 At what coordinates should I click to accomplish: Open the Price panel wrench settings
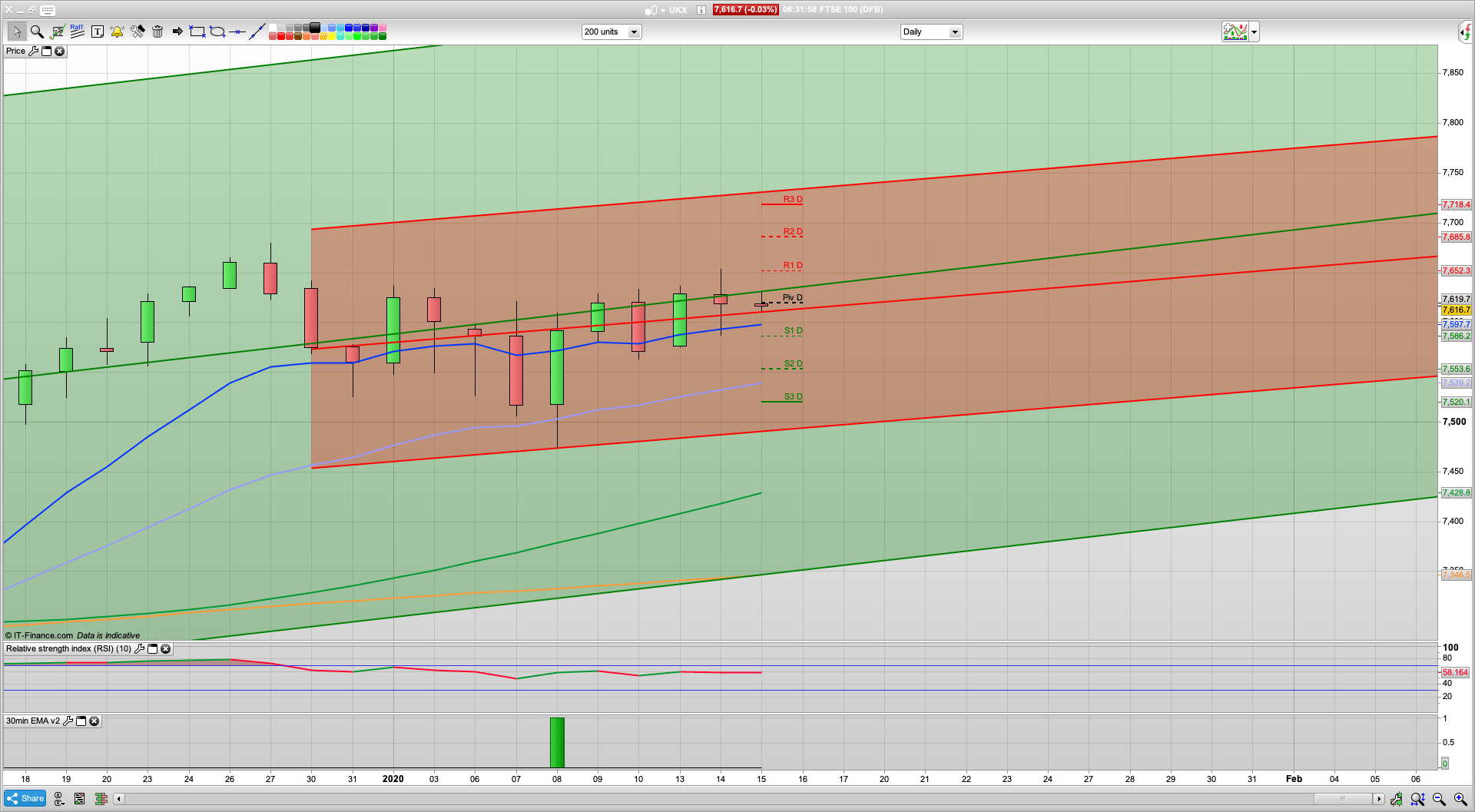click(x=33, y=51)
